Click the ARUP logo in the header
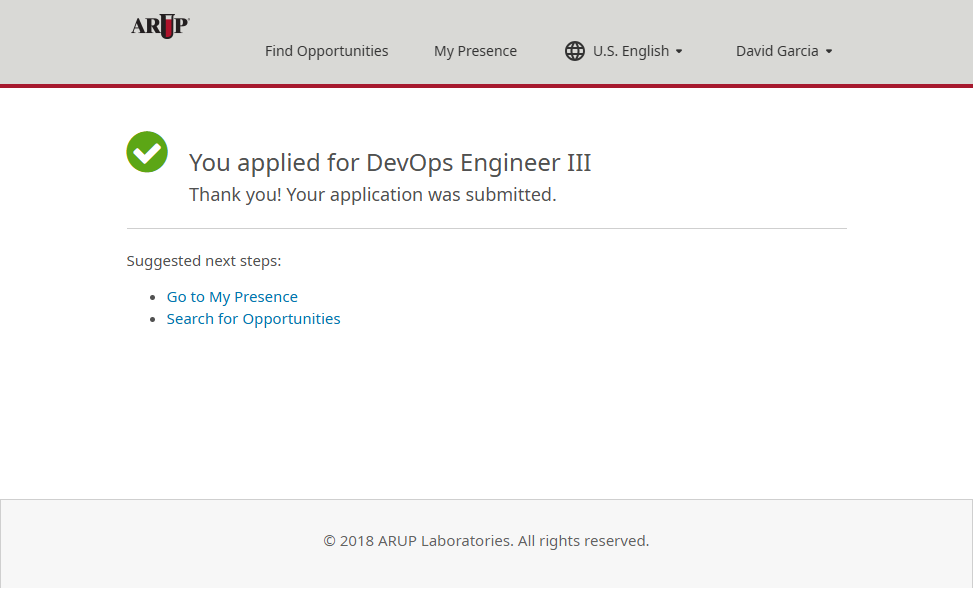The image size is (973, 589). pos(160,26)
